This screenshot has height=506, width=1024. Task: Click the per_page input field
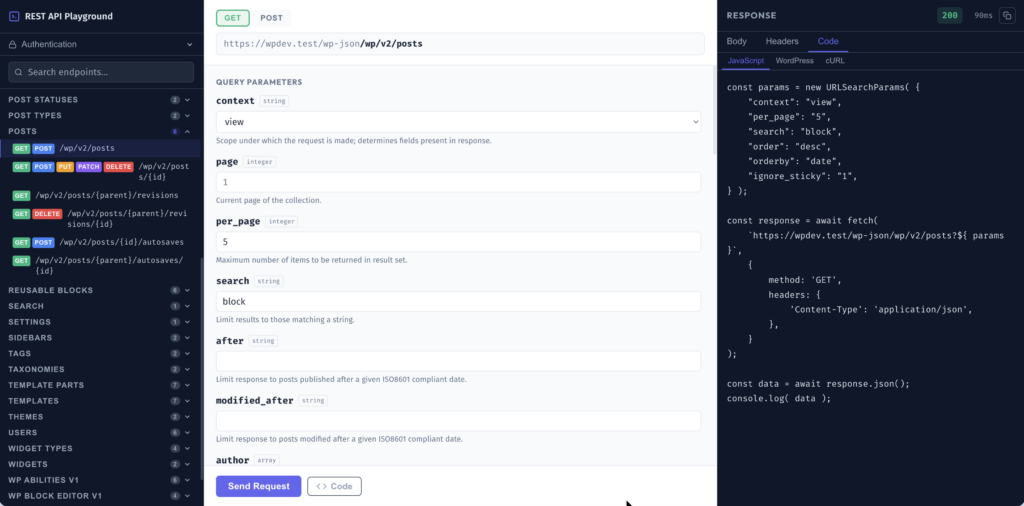coord(458,242)
